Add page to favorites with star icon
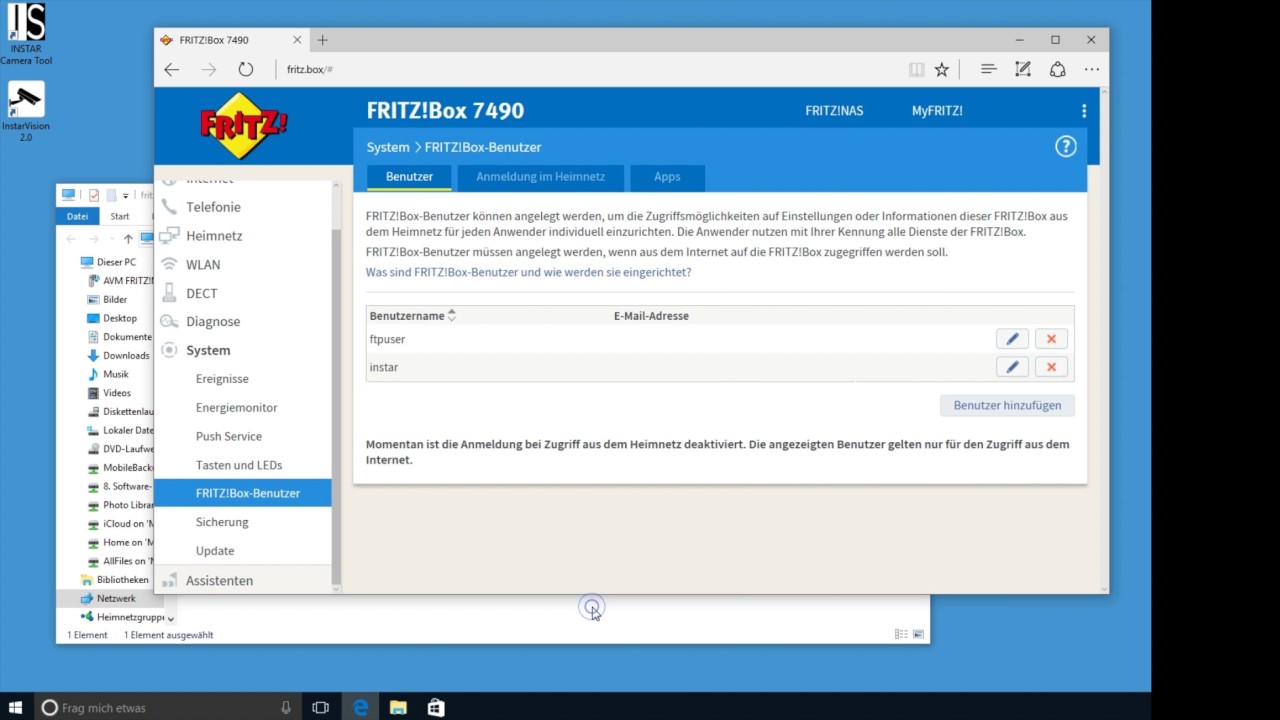Image resolution: width=1280 pixels, height=720 pixels. (941, 69)
